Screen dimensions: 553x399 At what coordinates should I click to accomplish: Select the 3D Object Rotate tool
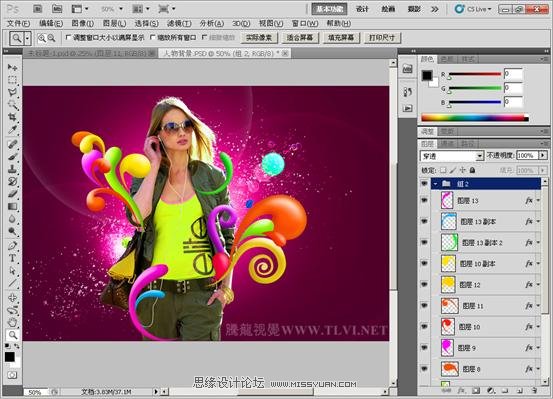coord(12,297)
